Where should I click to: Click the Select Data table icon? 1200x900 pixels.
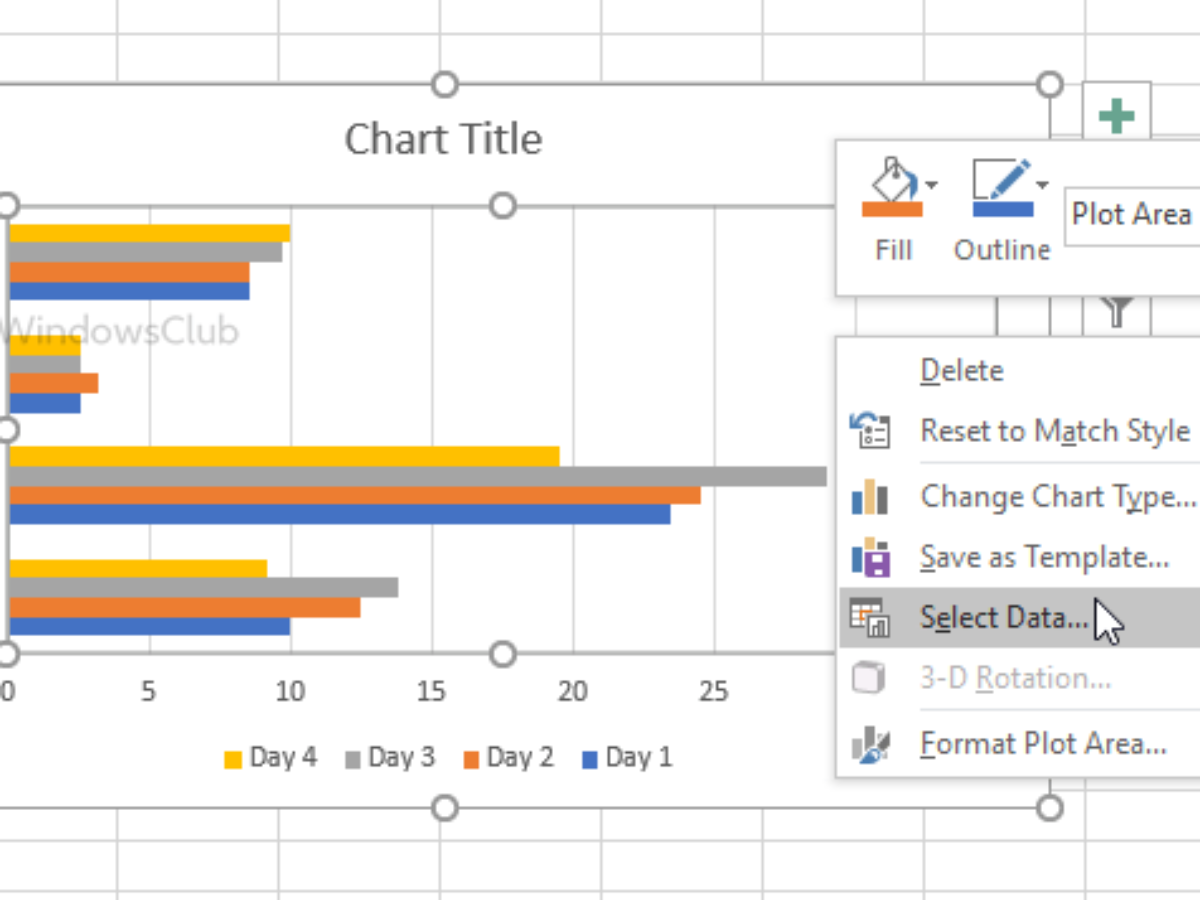tap(869, 618)
